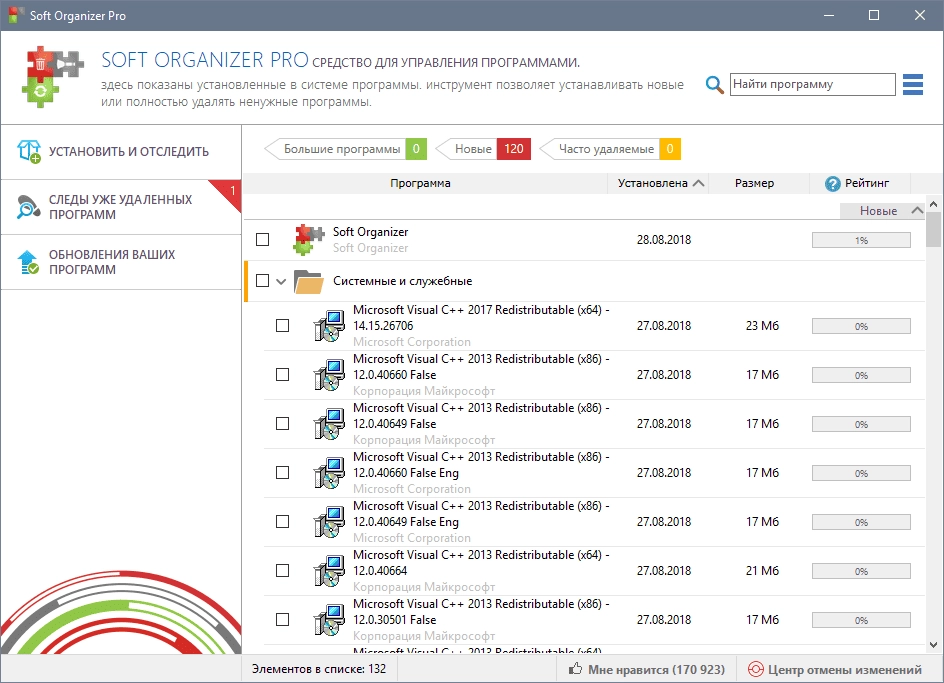Check the 12.0.40649 False checkbox

point(282,424)
